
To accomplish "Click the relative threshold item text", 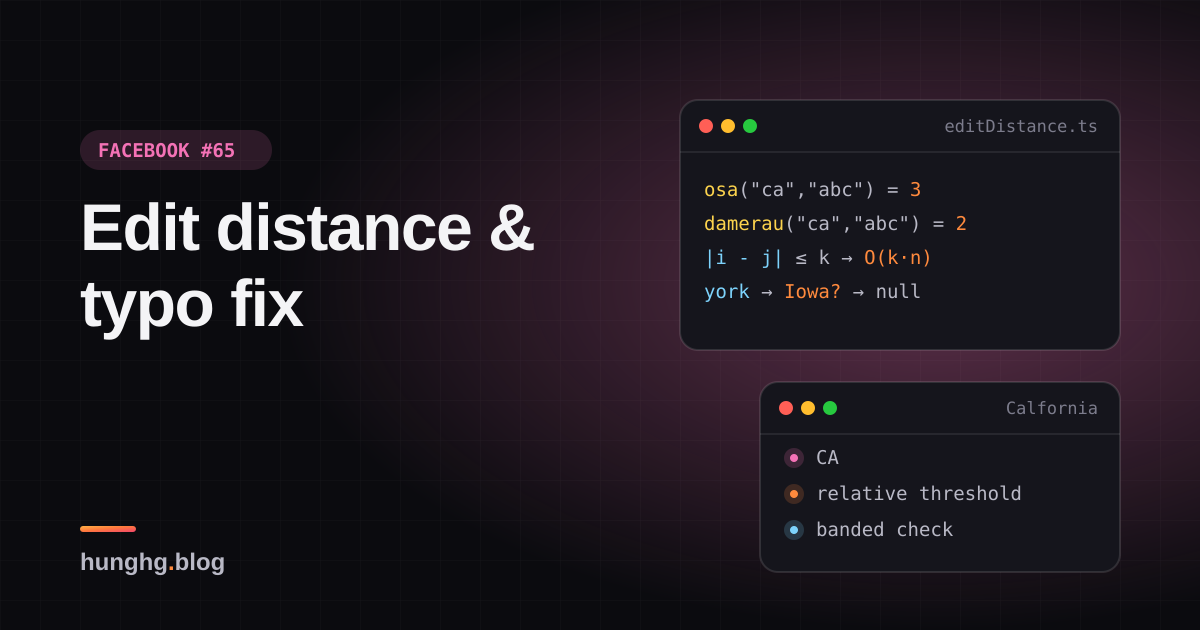I will click(x=919, y=494).
